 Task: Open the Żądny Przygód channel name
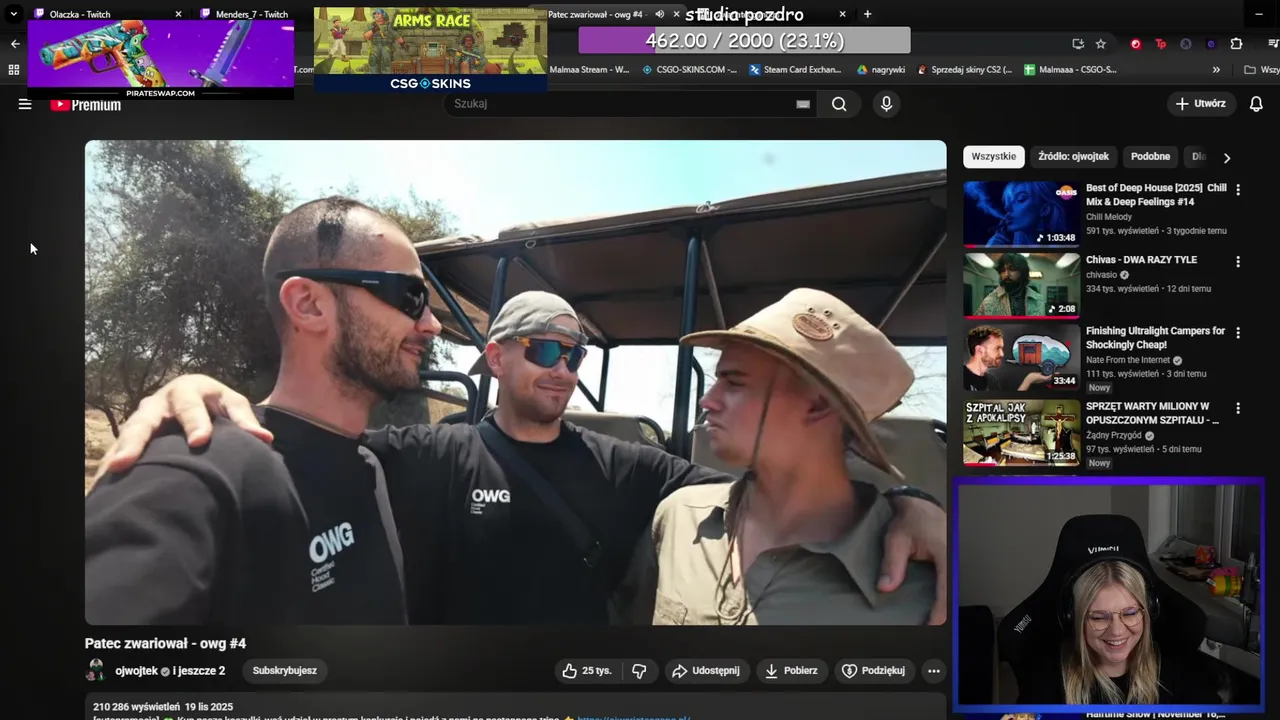tap(1114, 436)
